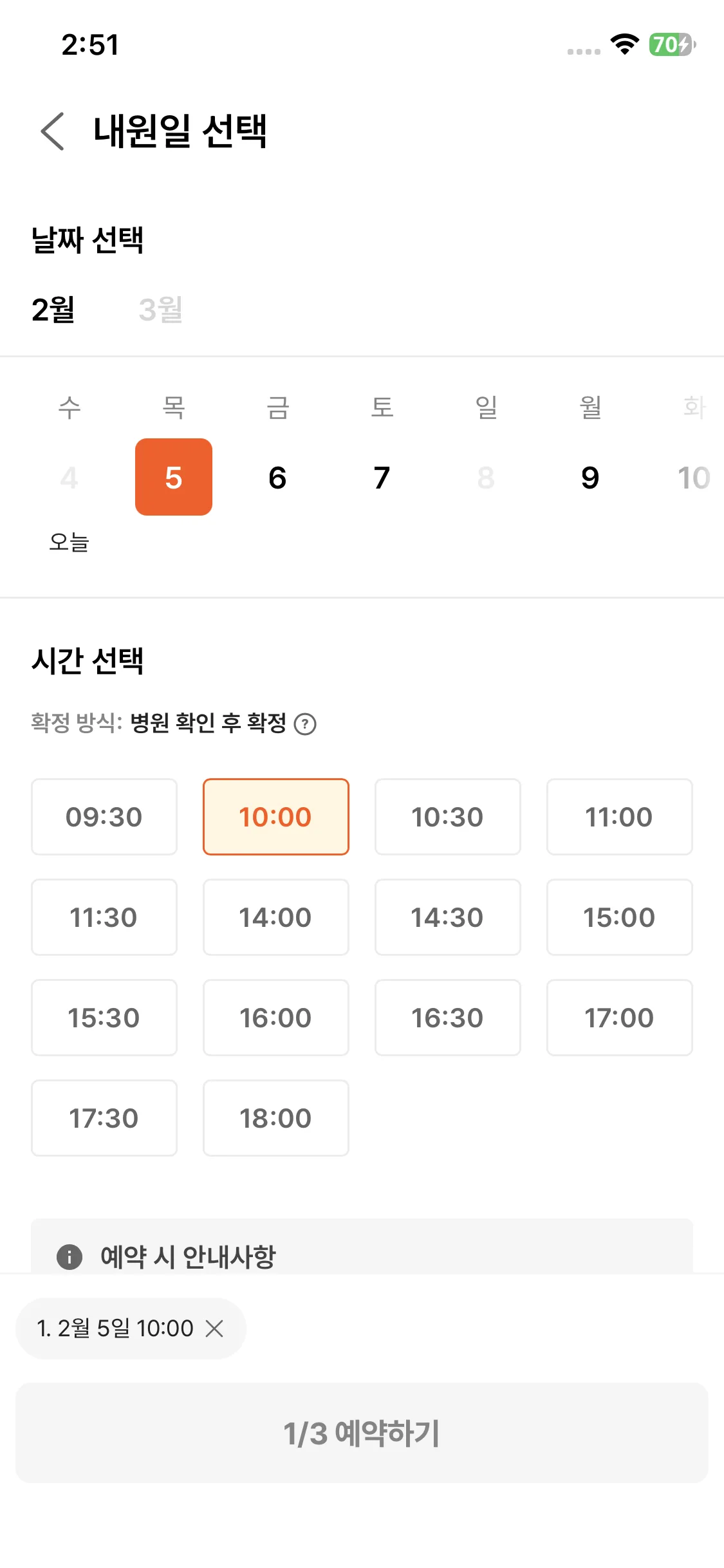Viewport: 724px width, 1568px height.
Task: Pick the 14:30 time slot
Action: [448, 917]
